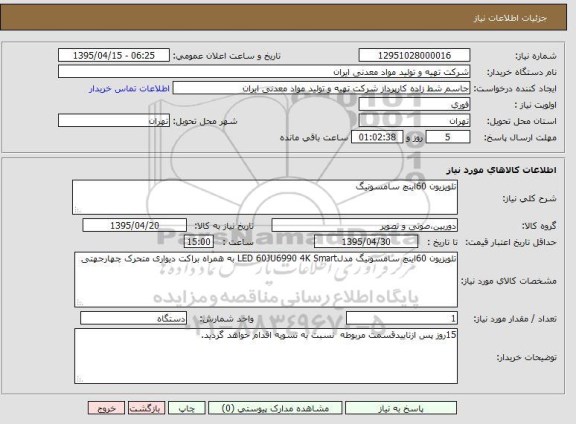The width and height of the screenshot is (576, 424).
Task: Click the remaining time field 01:02:38
Action: pyautogui.click(x=377, y=137)
